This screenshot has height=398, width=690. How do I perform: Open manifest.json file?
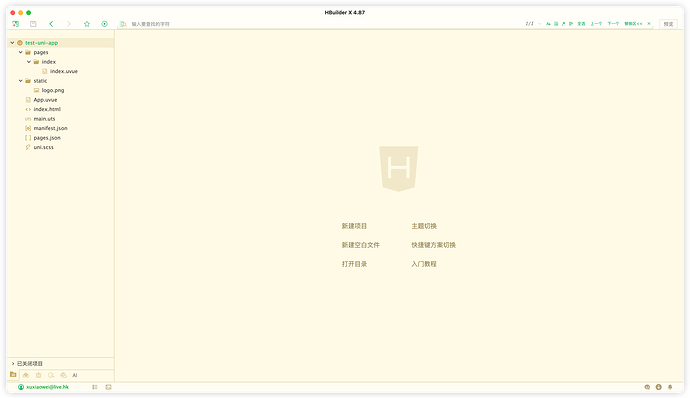click(x=51, y=128)
